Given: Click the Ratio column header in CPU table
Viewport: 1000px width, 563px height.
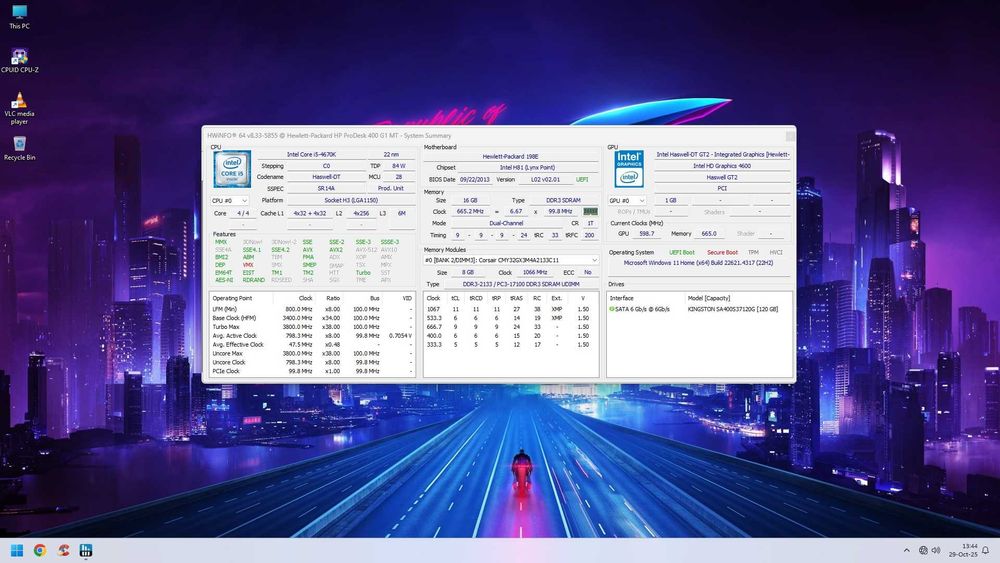Looking at the screenshot, I should click(x=333, y=298).
